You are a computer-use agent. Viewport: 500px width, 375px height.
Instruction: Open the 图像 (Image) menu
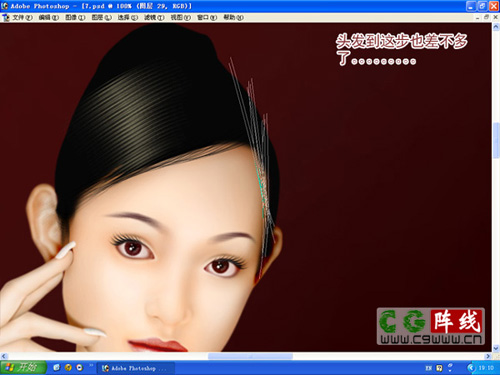tap(75, 17)
